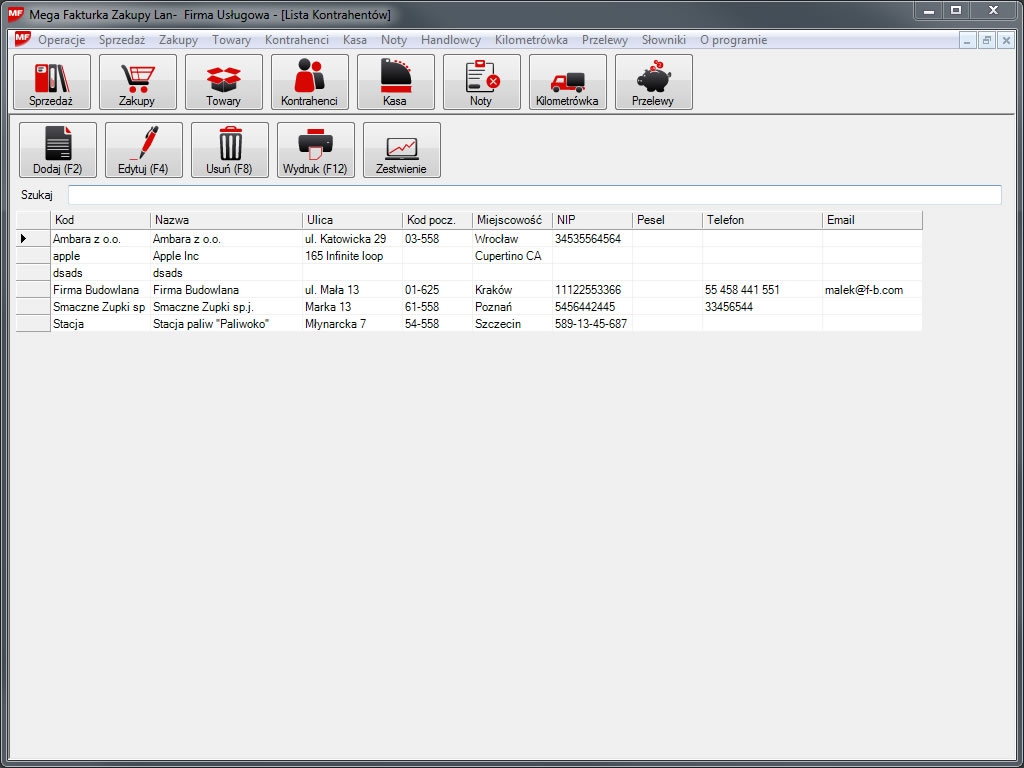
Task: Open Przelewy piggy bank icon
Action: click(654, 82)
